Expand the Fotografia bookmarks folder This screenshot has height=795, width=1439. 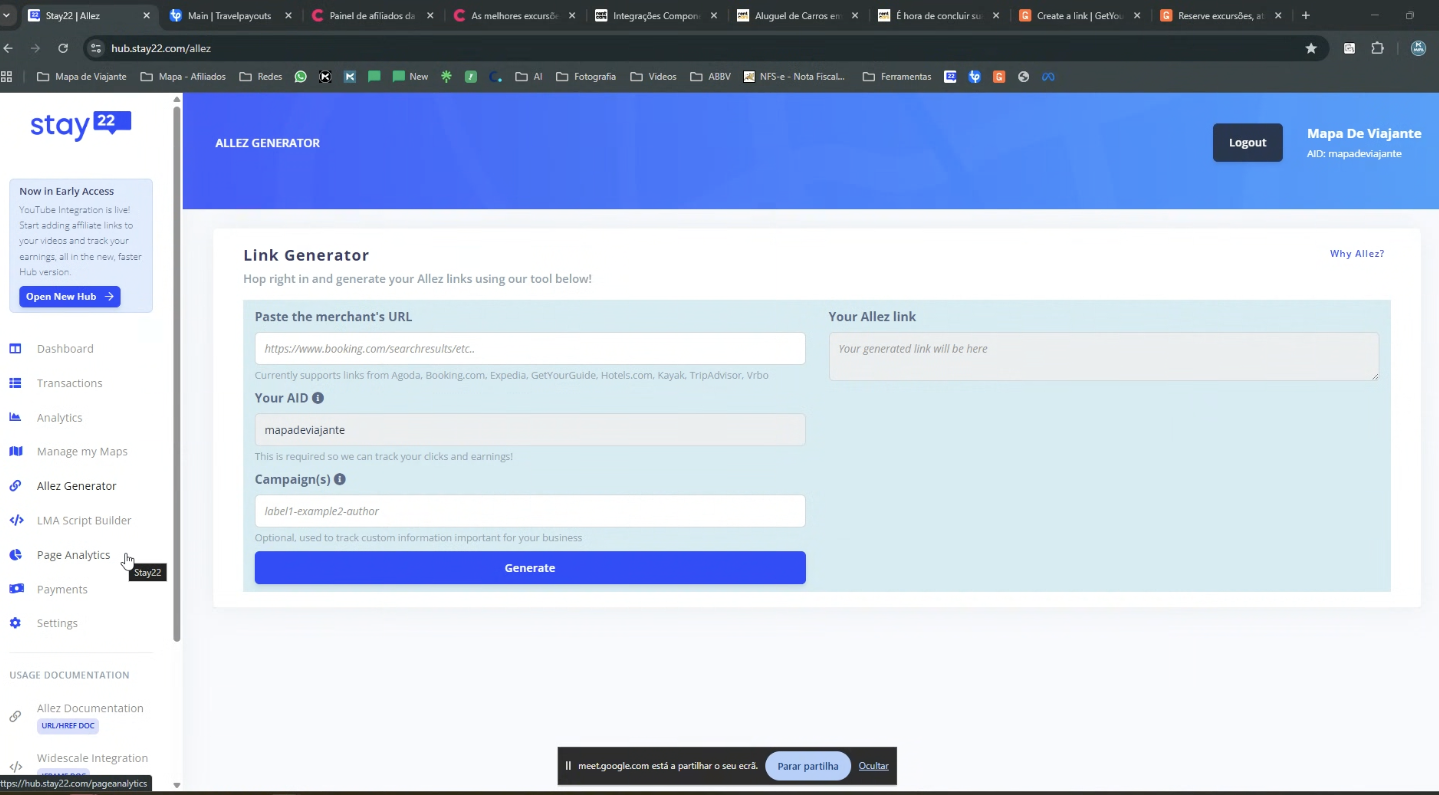pyautogui.click(x=586, y=77)
